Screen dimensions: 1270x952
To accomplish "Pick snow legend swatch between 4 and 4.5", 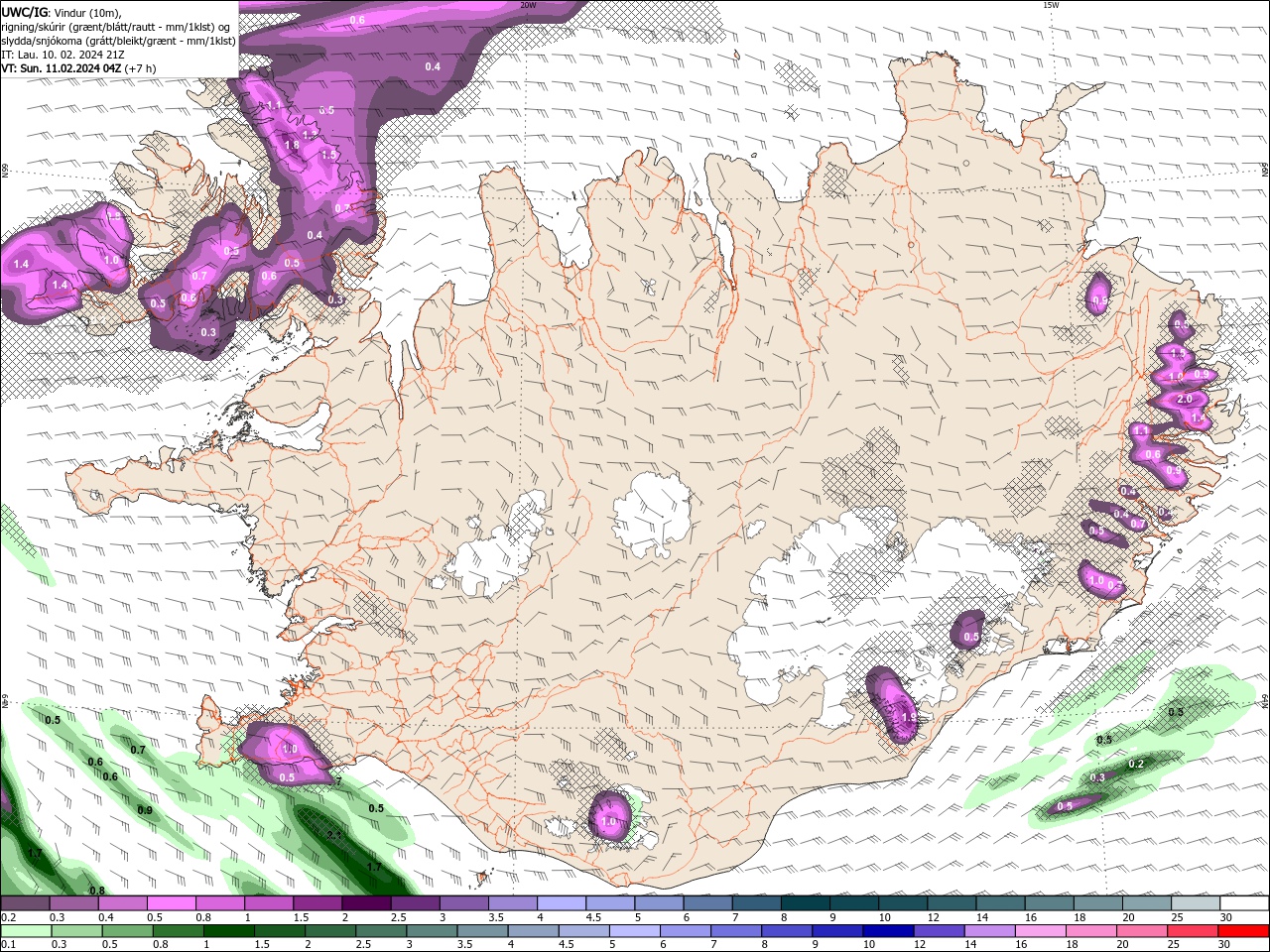I will pos(561,903).
